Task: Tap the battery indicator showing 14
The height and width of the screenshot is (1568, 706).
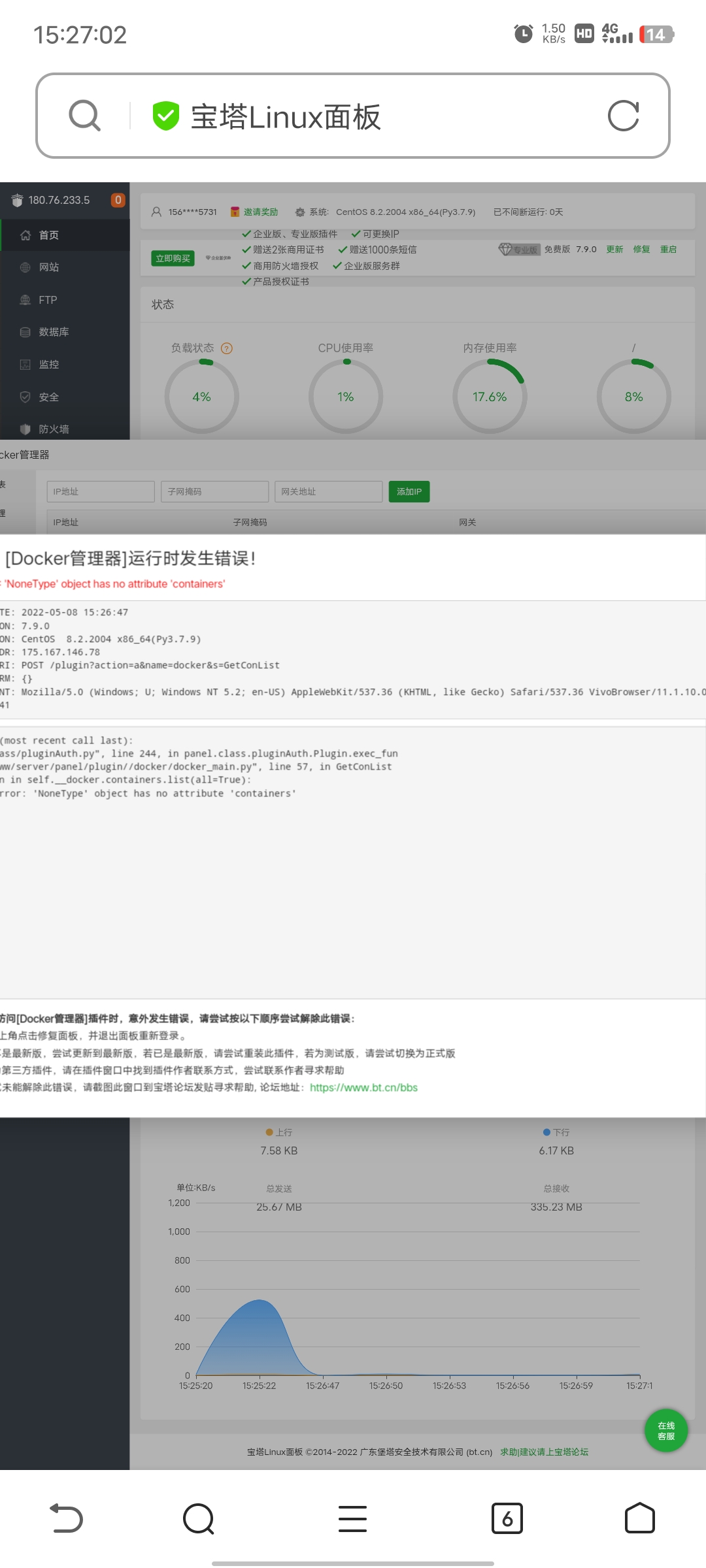Action: pos(657,34)
